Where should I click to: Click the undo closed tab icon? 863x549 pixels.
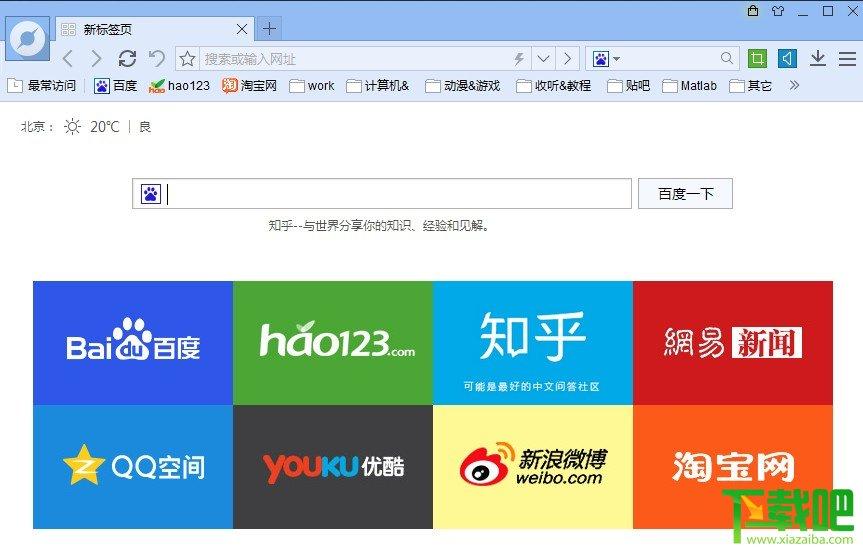[157, 58]
